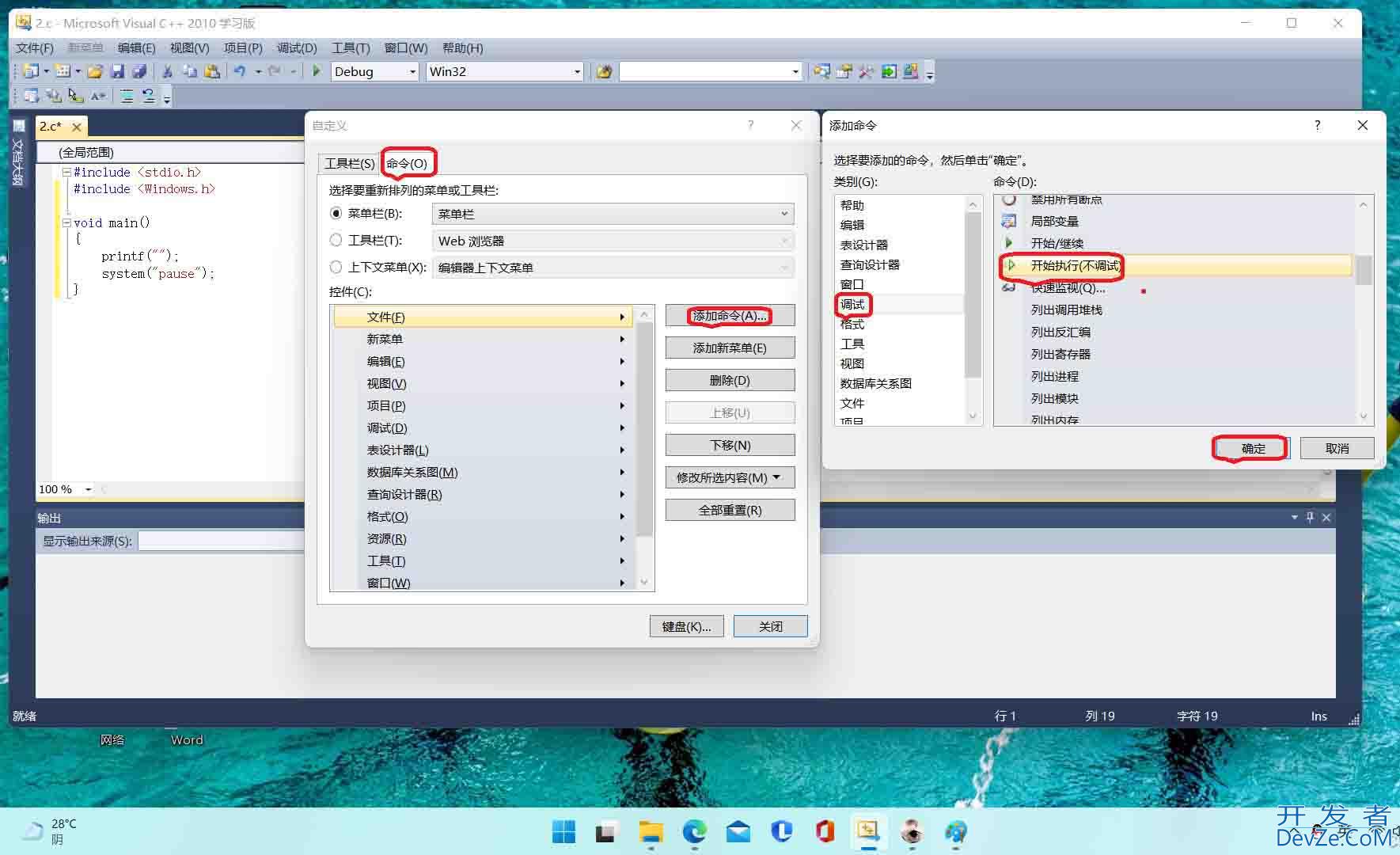This screenshot has width=1400, height=855.
Task: Open Microsoft Edge from the taskbar
Action: tap(694, 832)
